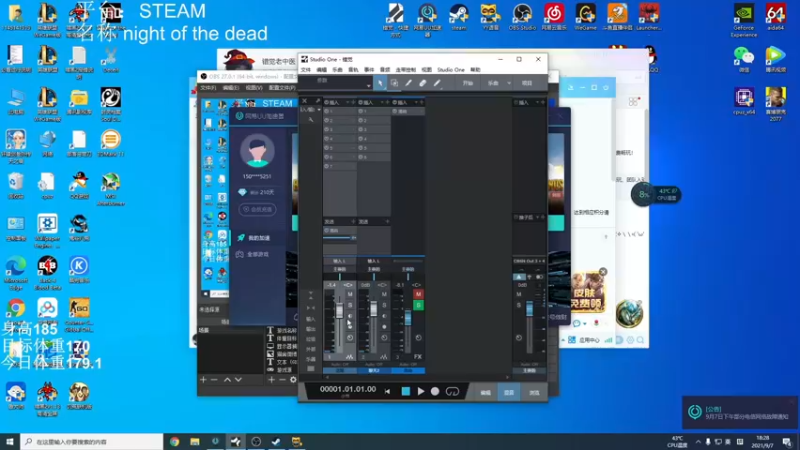800x450 pixels.
Task: Switch to the 浏览 view tab in Studio One
Action: [x=534, y=392]
